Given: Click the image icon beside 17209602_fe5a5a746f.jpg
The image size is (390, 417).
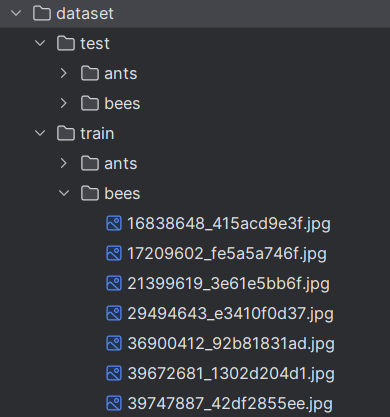Looking at the screenshot, I should click(x=114, y=253).
